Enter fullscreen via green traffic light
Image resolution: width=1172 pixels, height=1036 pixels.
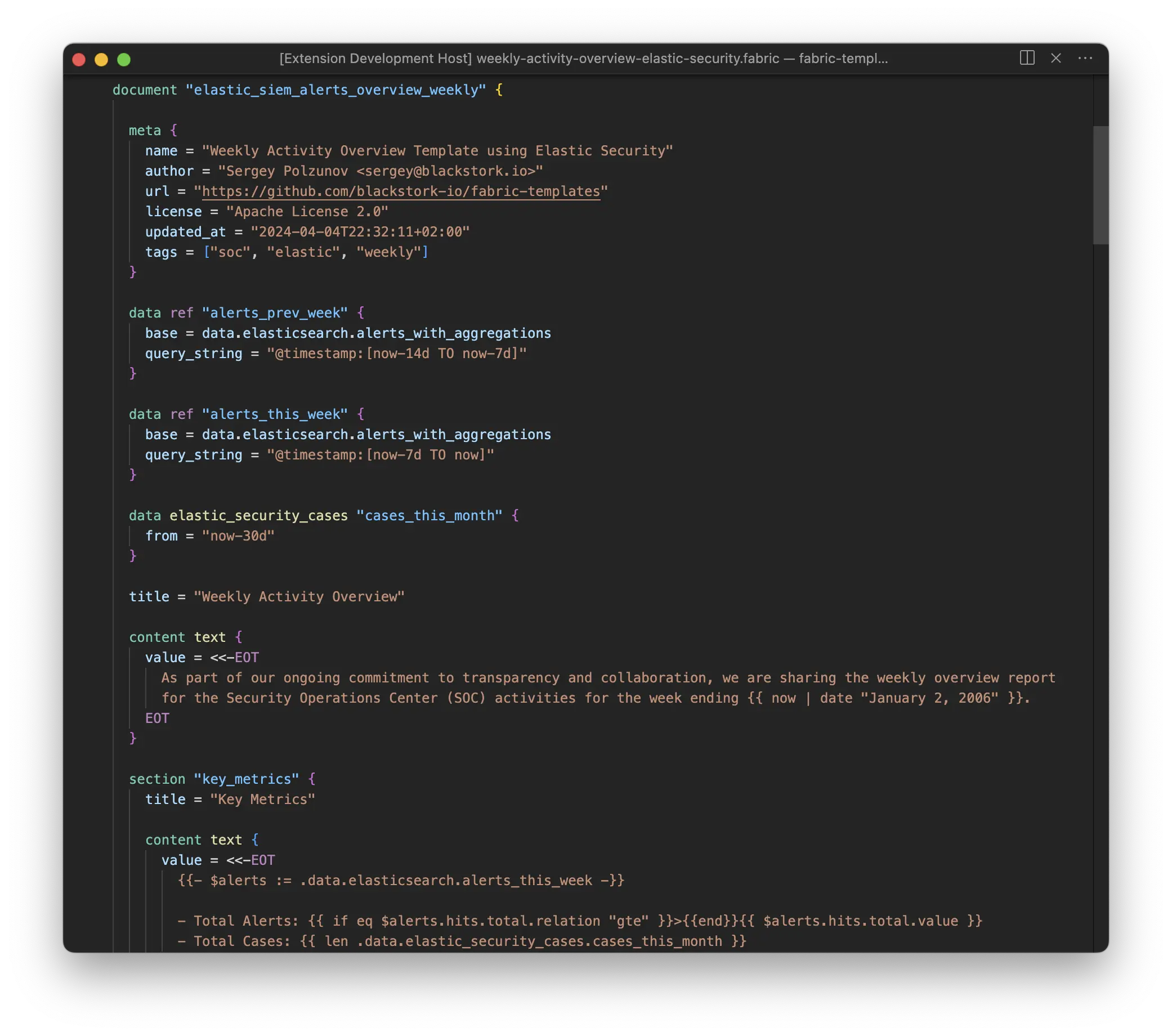(123, 59)
